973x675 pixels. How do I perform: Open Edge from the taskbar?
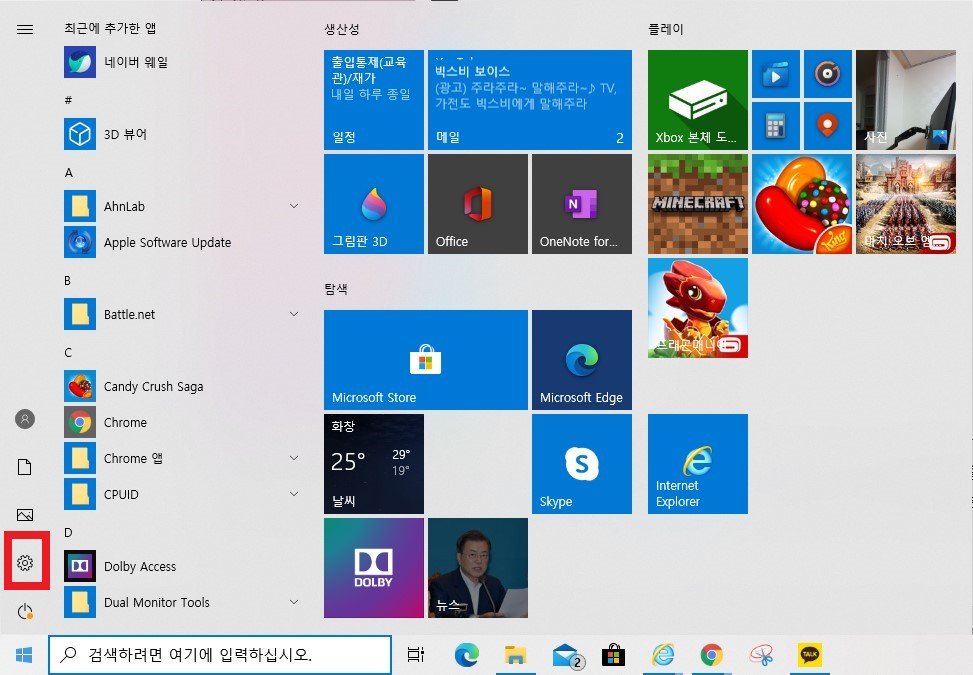tap(467, 655)
